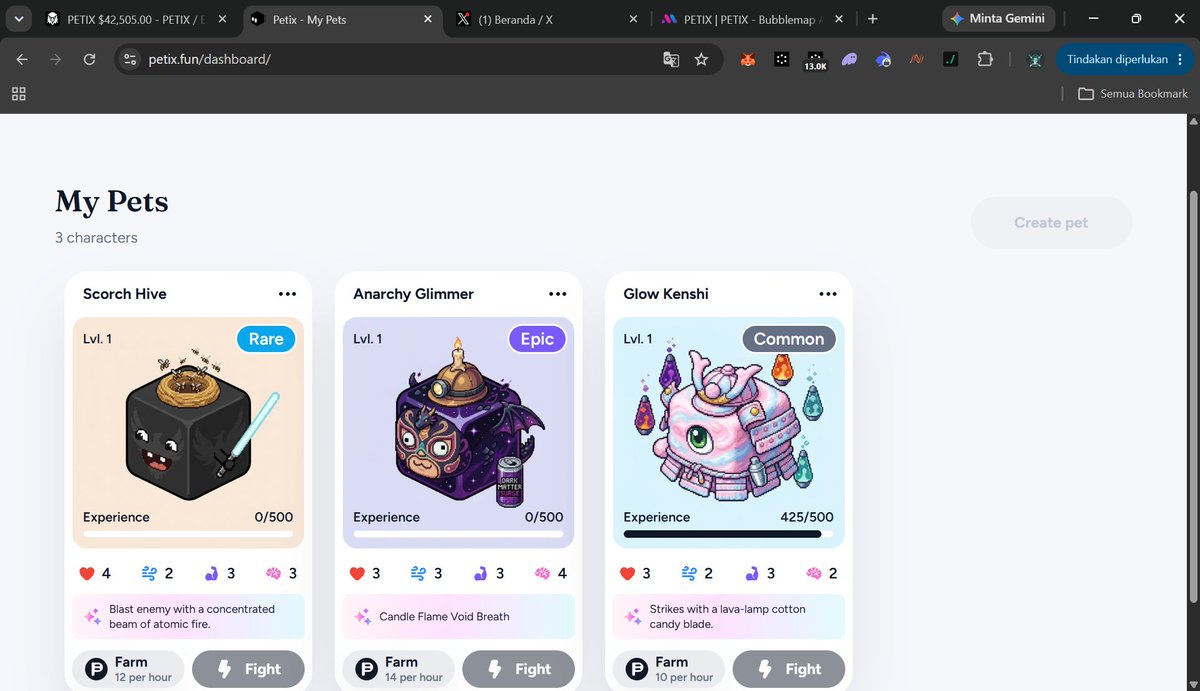Go back to the previous page

click(22, 60)
